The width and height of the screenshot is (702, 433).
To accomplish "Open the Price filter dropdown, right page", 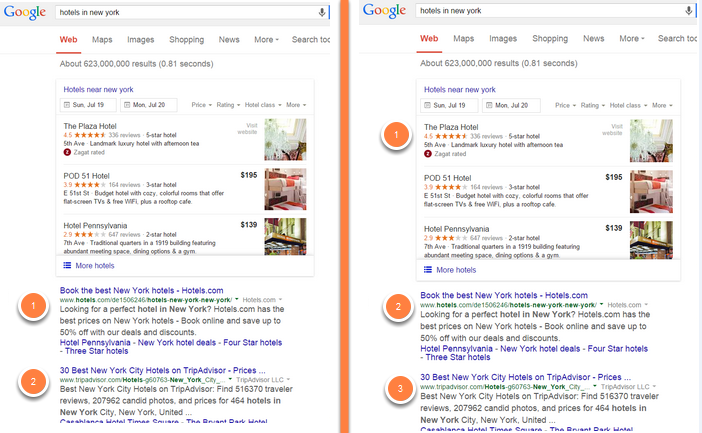I will pyautogui.click(x=565, y=105).
